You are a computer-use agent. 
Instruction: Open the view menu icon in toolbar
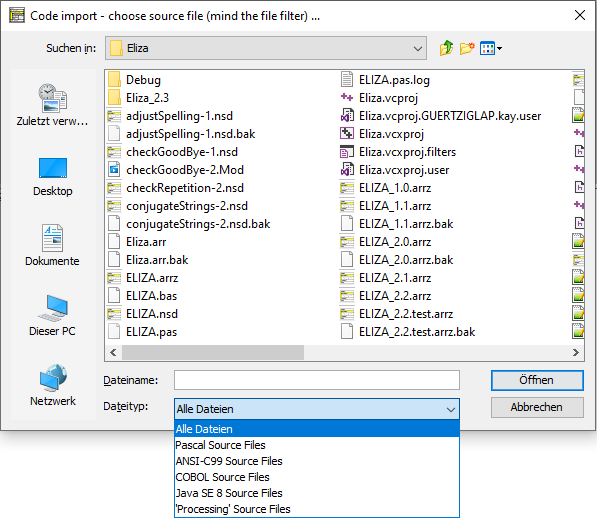coord(491,48)
